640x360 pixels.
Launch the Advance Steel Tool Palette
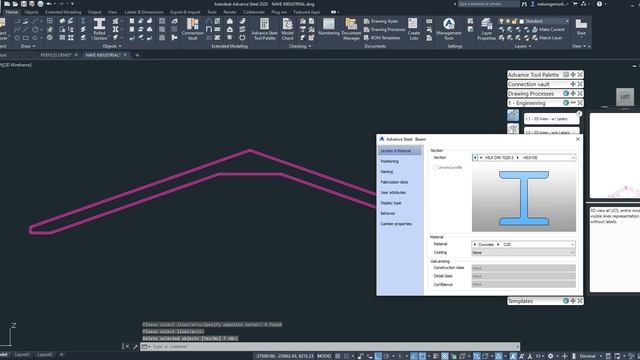(264, 29)
